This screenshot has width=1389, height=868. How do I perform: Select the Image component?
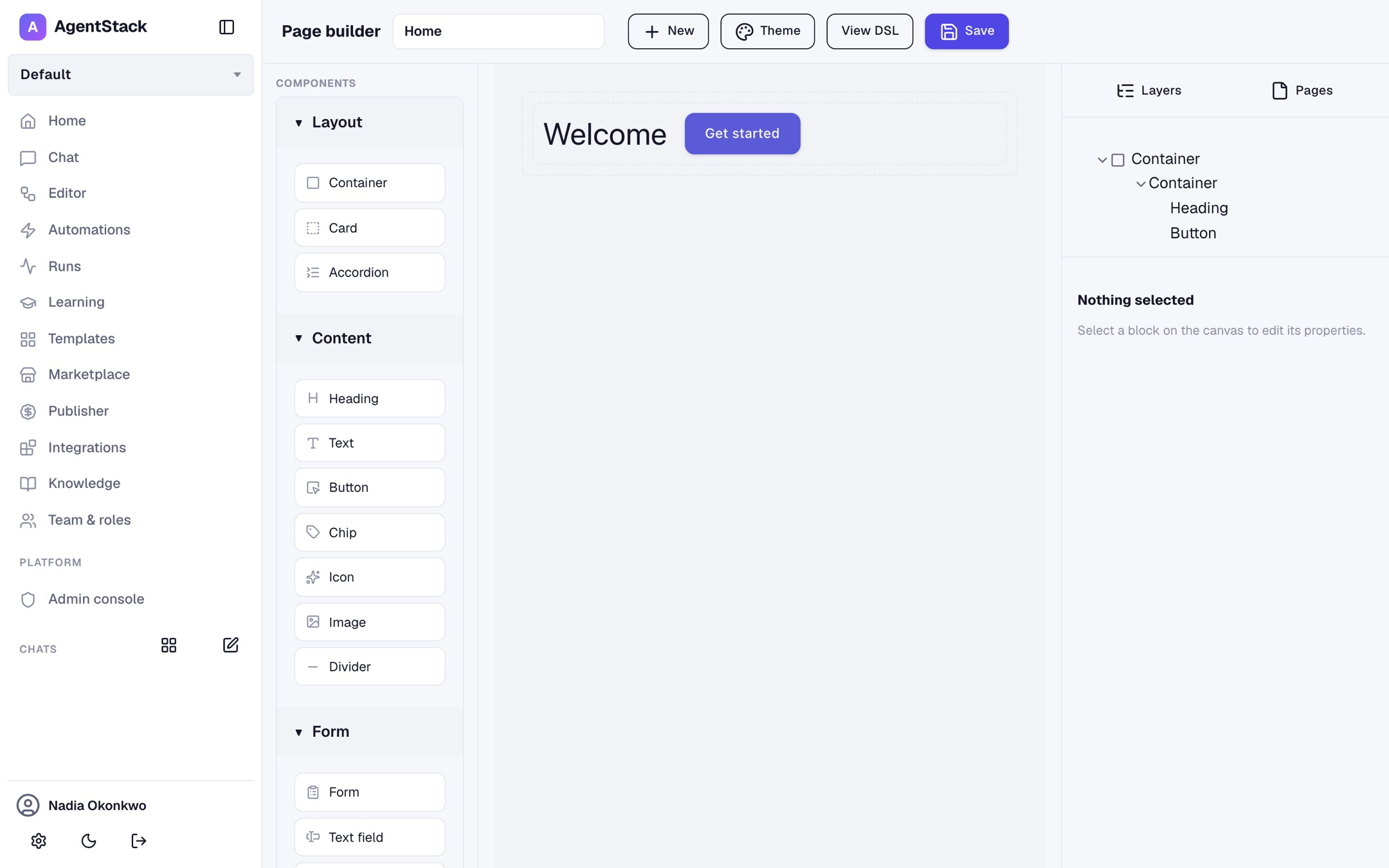point(370,622)
